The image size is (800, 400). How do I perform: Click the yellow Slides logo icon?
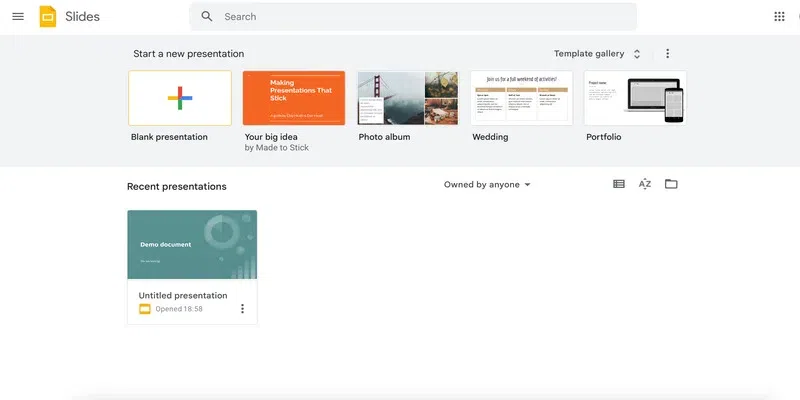pyautogui.click(x=48, y=17)
